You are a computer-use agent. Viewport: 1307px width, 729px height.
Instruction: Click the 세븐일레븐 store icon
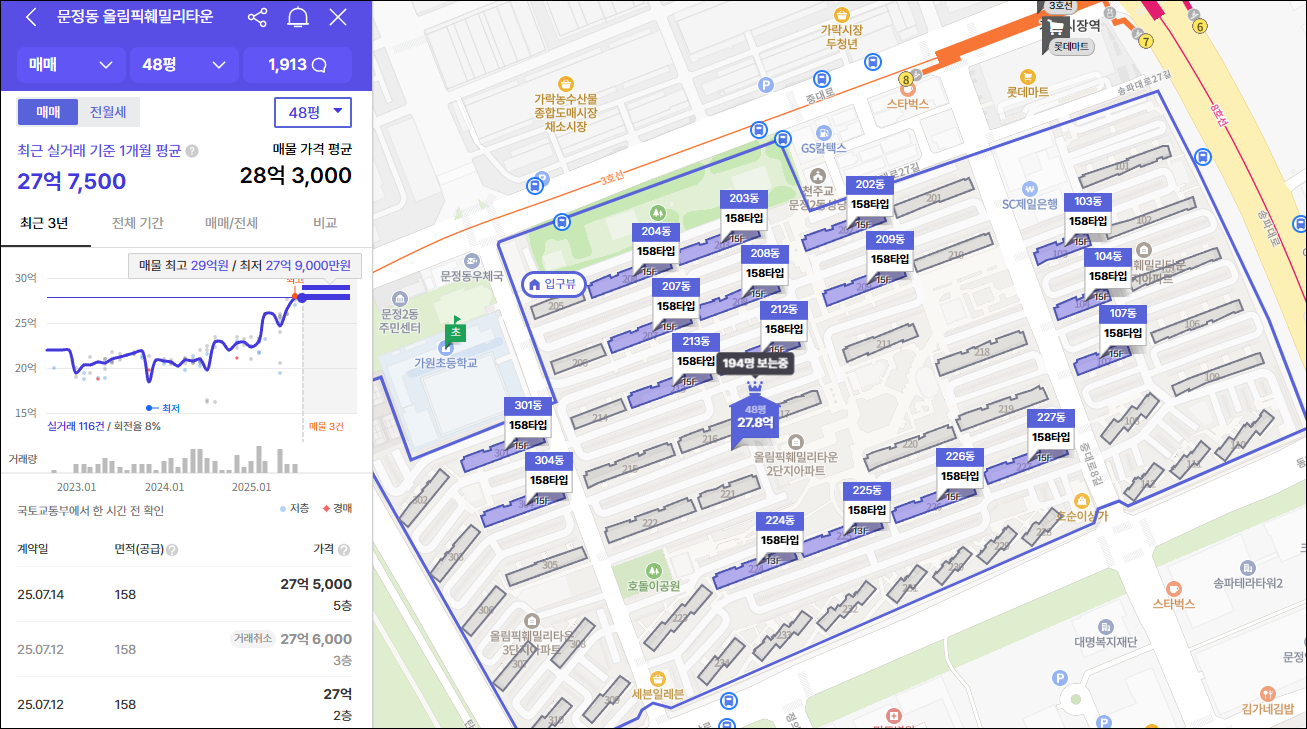pyautogui.click(x=657, y=679)
